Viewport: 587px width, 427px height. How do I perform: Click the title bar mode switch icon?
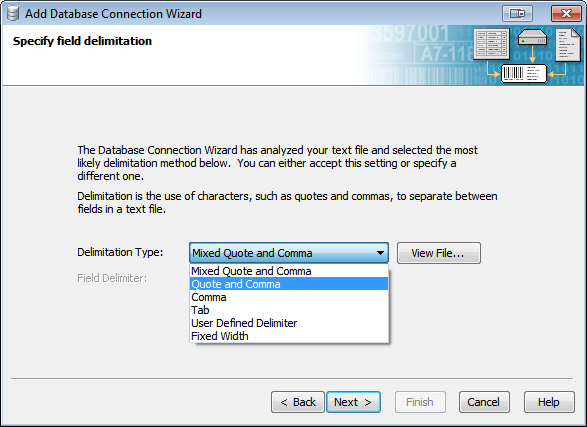click(x=517, y=13)
